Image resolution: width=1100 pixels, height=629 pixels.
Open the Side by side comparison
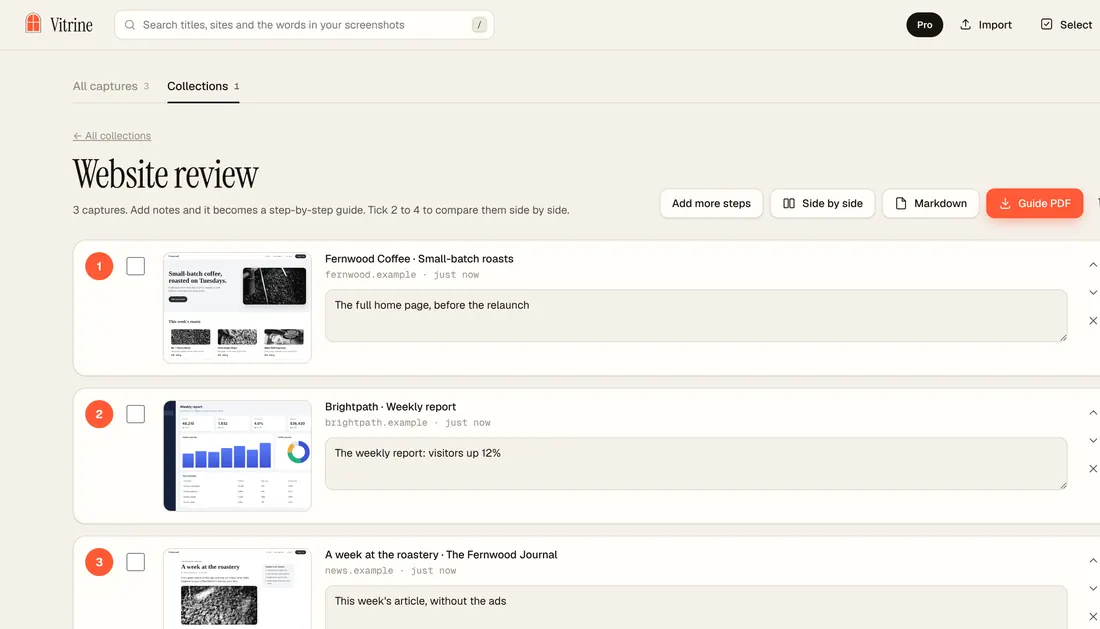822,203
